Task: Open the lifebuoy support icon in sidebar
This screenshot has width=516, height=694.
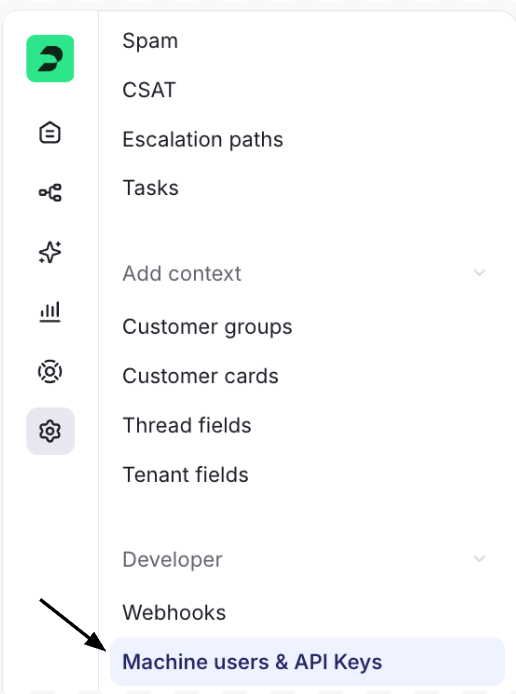Action: click(x=50, y=371)
